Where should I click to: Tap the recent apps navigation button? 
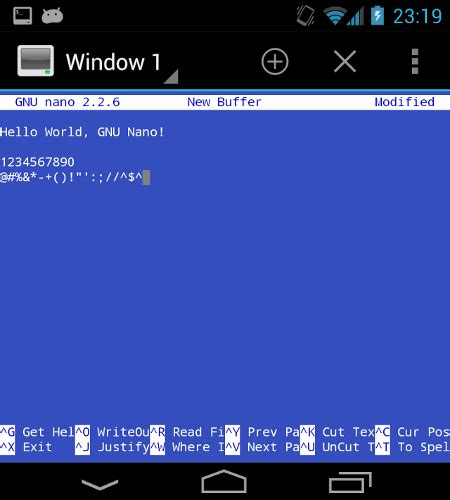[350, 482]
